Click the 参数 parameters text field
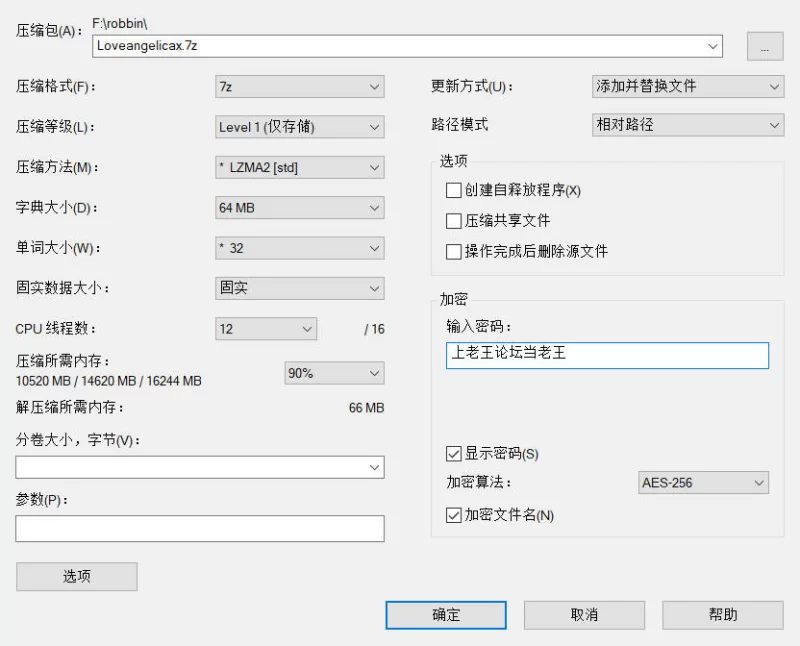 (199, 528)
